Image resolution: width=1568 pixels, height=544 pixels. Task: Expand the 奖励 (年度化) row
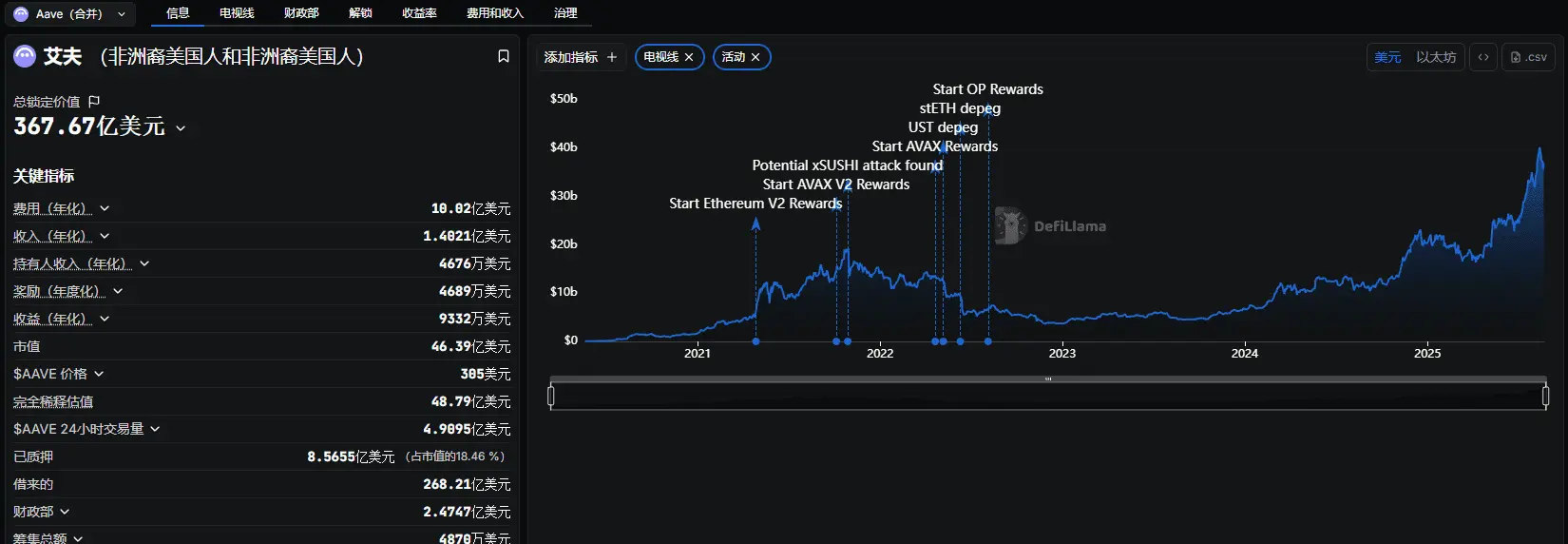point(118,291)
